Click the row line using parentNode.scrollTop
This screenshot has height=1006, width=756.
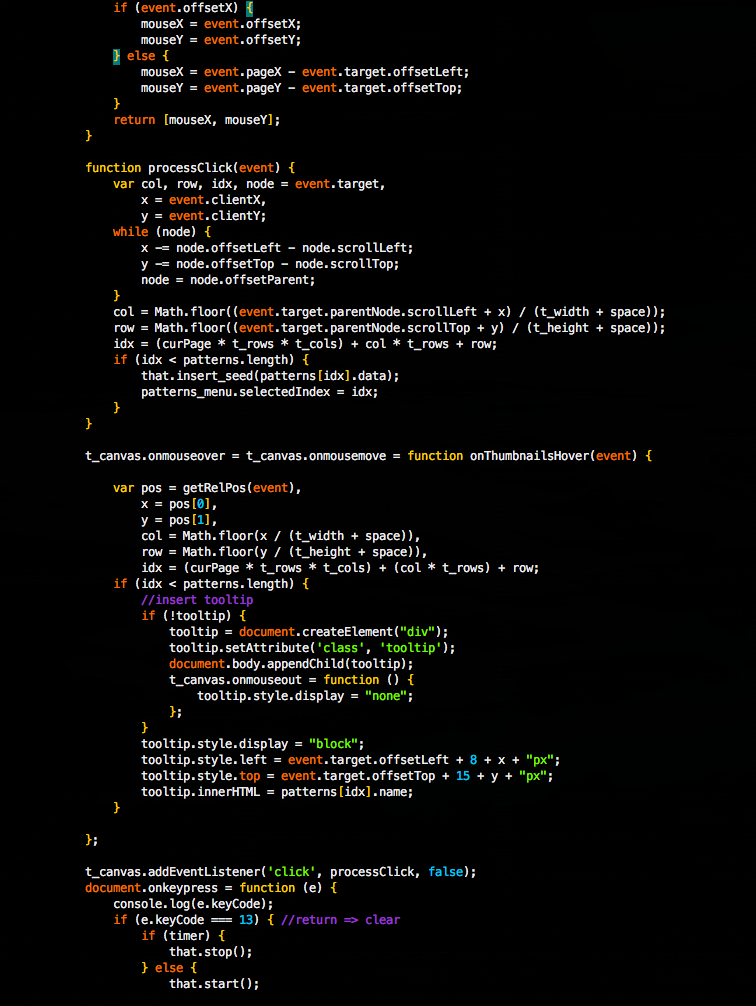point(389,328)
